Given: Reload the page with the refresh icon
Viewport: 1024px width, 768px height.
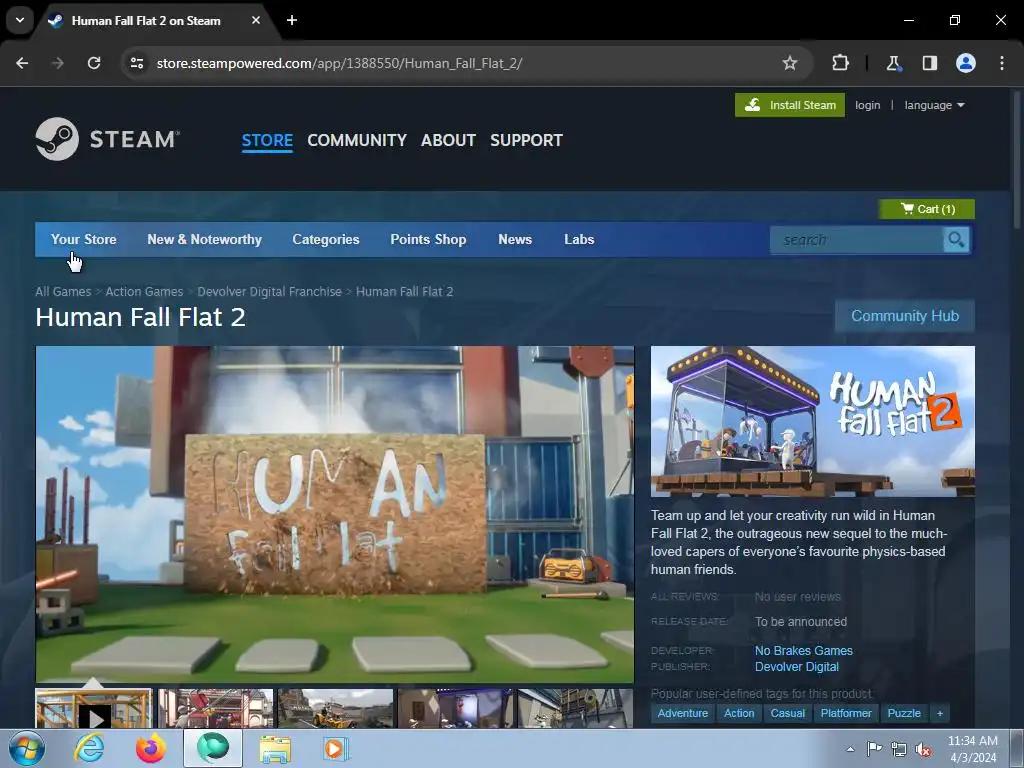Looking at the screenshot, I should [94, 63].
